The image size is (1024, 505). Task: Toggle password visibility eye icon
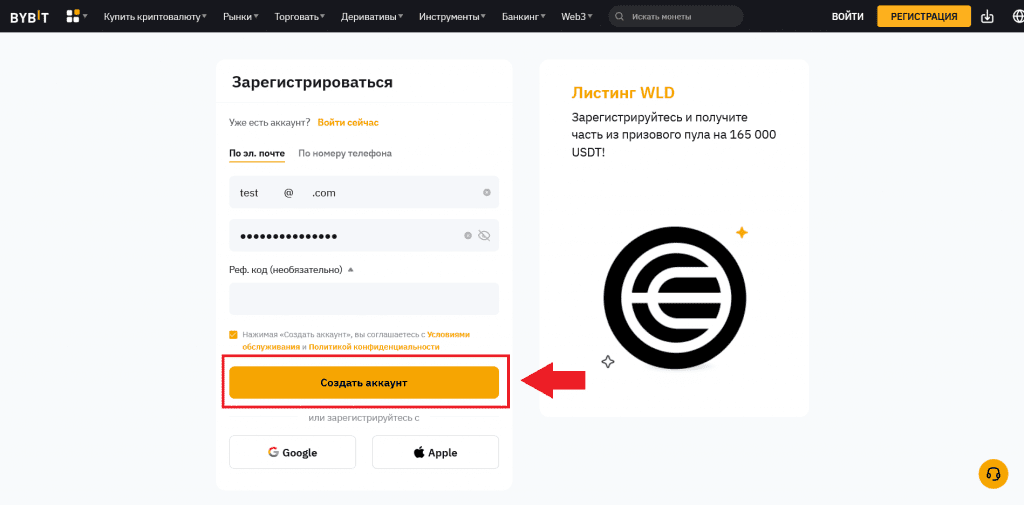click(x=484, y=236)
